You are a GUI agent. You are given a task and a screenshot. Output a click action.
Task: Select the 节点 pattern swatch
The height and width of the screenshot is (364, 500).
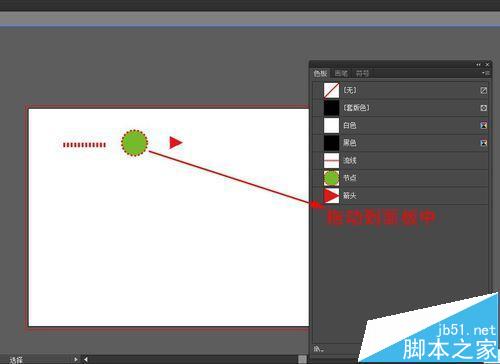pos(400,178)
